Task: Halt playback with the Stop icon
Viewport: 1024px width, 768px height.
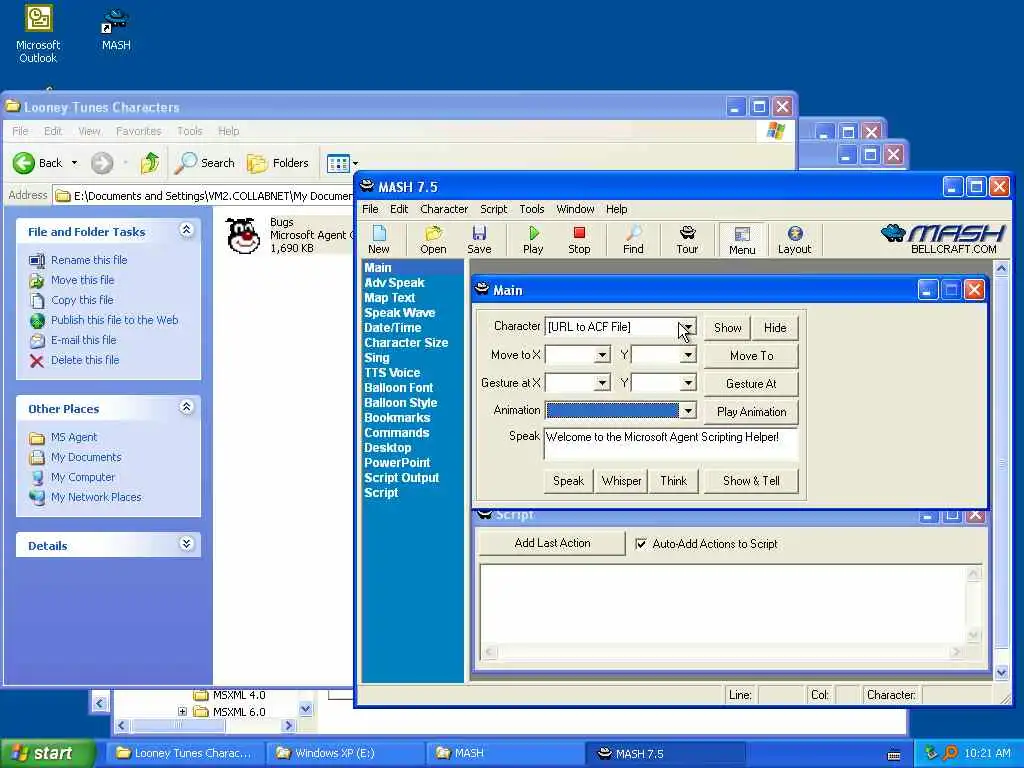Action: (579, 240)
